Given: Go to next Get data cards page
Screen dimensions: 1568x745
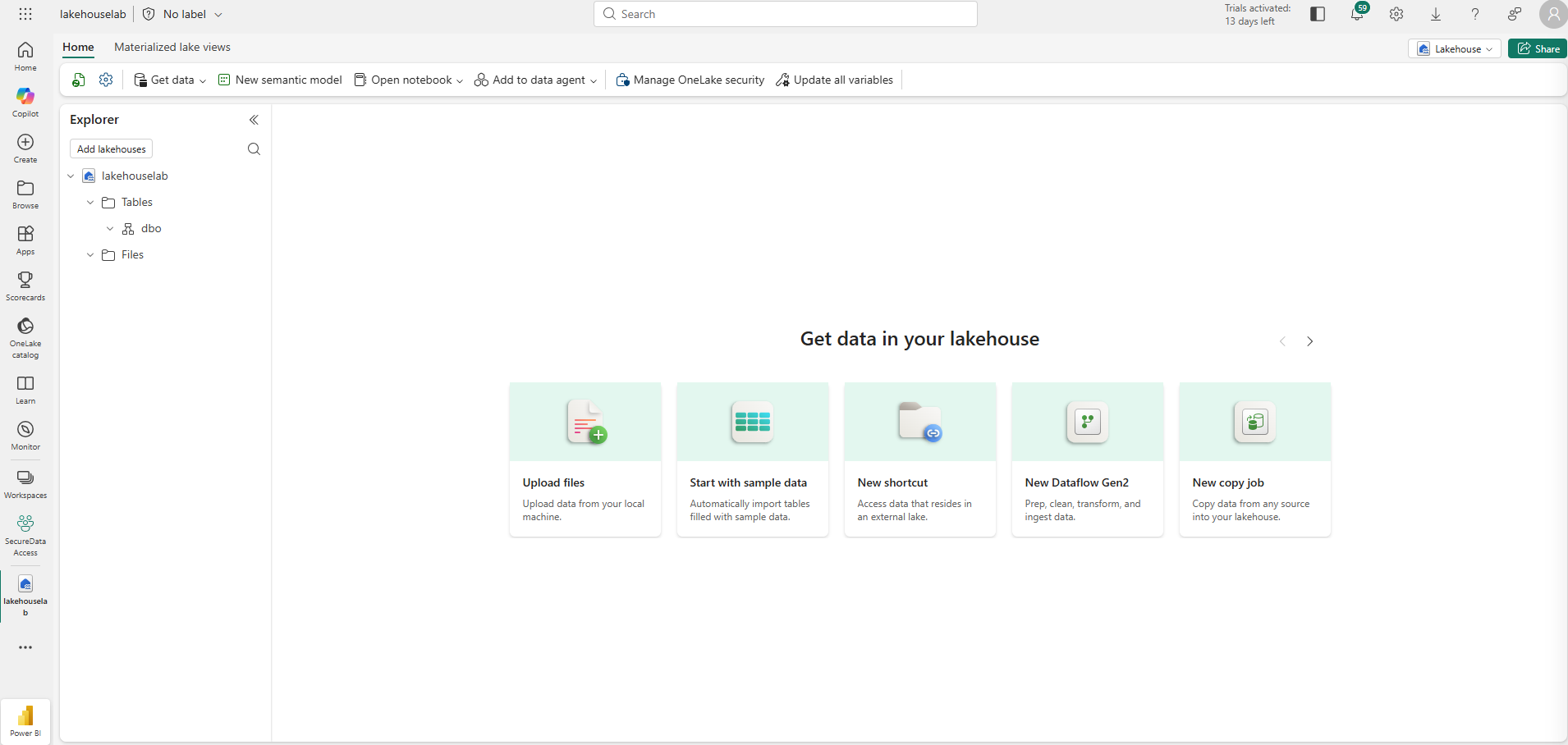Looking at the screenshot, I should [1310, 341].
